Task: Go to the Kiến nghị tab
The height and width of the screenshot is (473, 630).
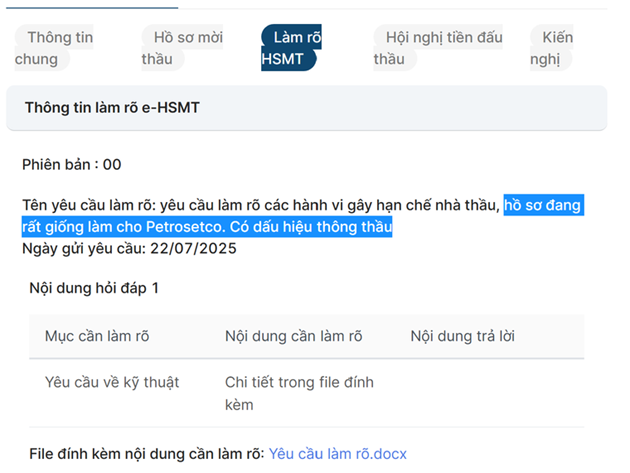Action: tap(551, 48)
